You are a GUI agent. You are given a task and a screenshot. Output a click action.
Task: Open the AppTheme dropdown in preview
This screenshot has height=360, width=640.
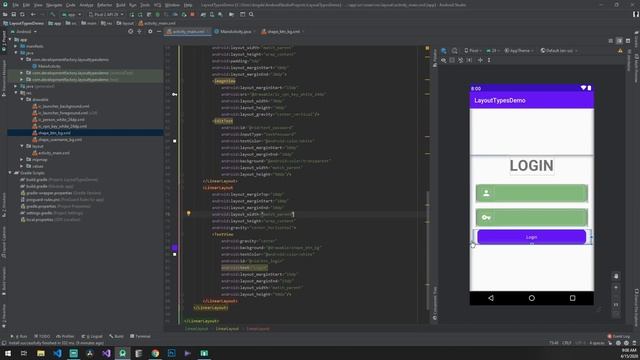[x=519, y=51]
